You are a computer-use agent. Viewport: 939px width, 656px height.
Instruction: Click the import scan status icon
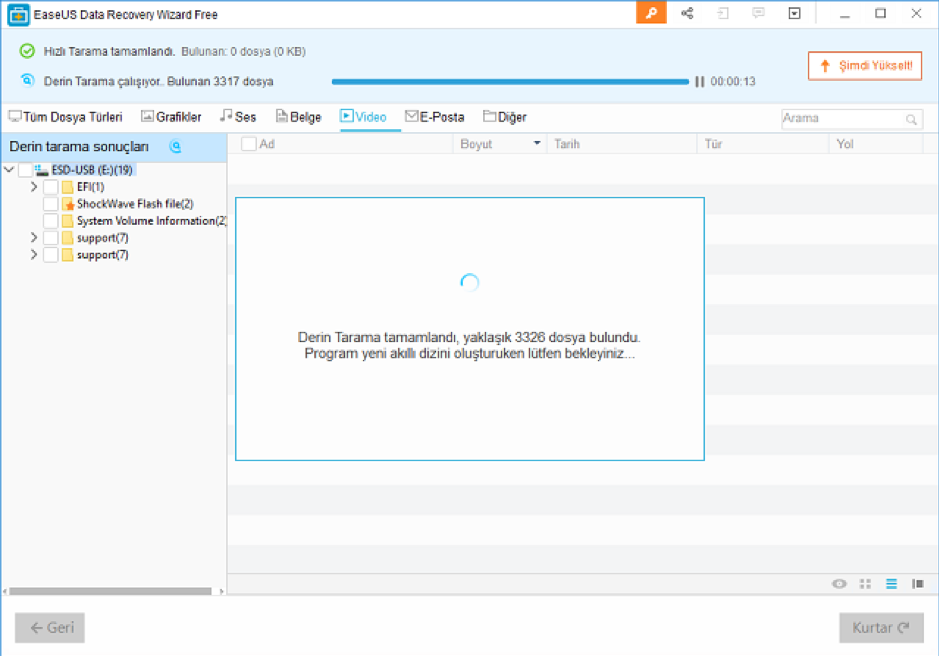[723, 13]
